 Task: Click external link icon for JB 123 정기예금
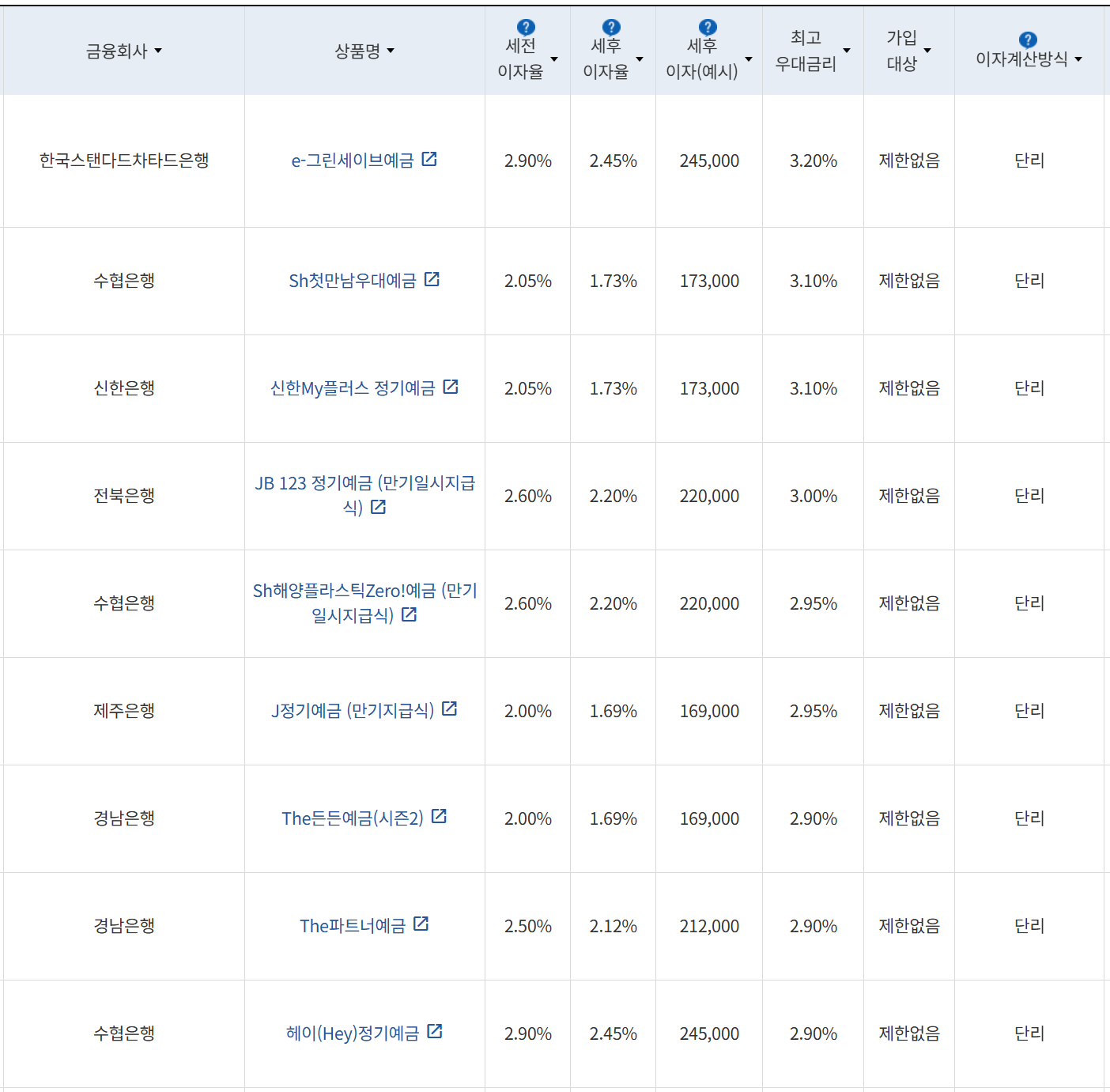click(x=379, y=508)
